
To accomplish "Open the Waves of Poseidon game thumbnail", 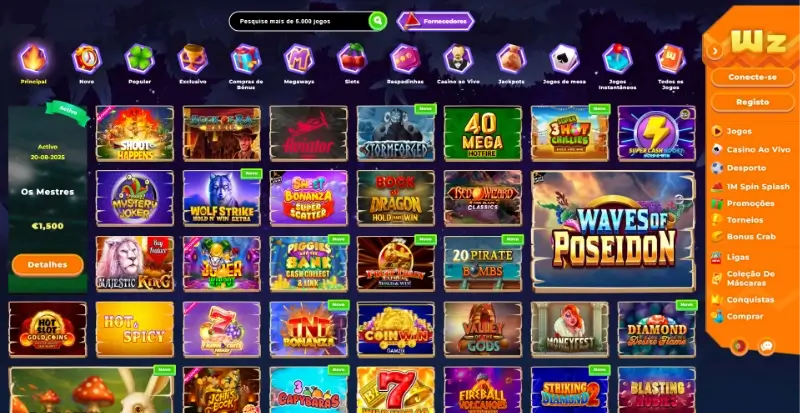I will point(613,231).
